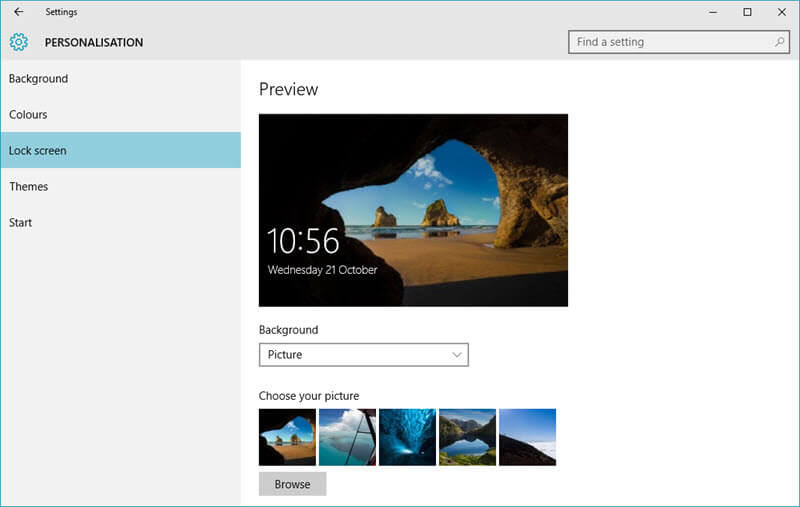Maximize the Settings window
This screenshot has width=800, height=507.
click(747, 12)
